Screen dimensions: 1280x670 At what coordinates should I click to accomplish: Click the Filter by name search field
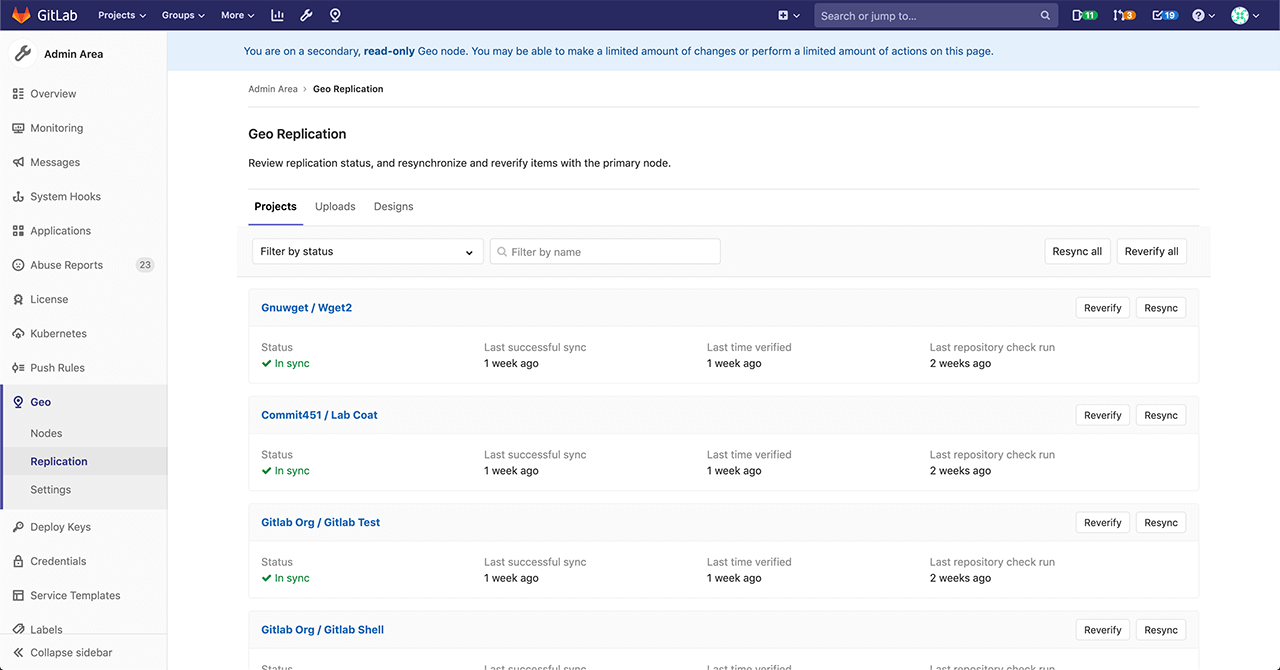[605, 252]
